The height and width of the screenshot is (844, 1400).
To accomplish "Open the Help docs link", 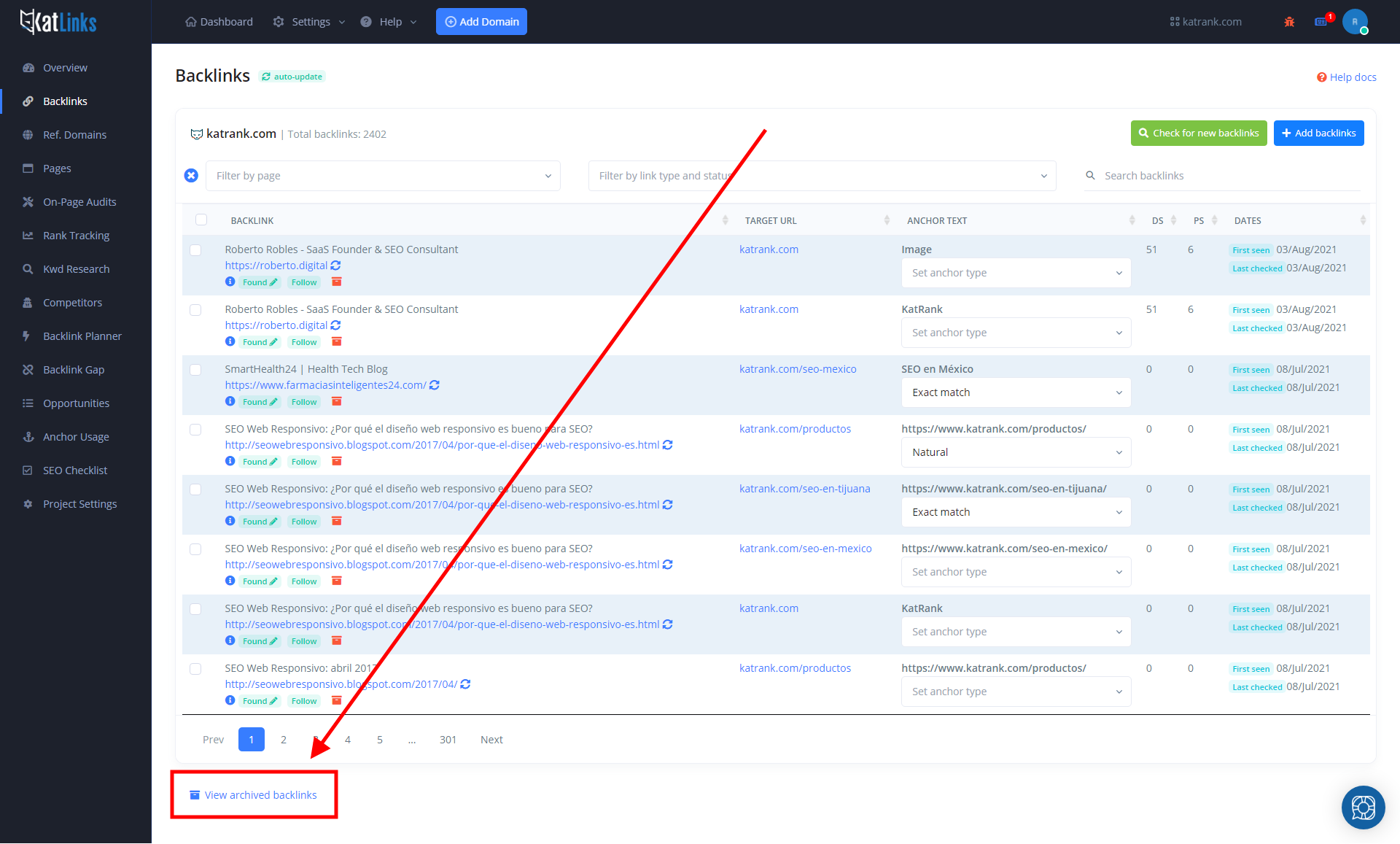I will tap(1346, 77).
